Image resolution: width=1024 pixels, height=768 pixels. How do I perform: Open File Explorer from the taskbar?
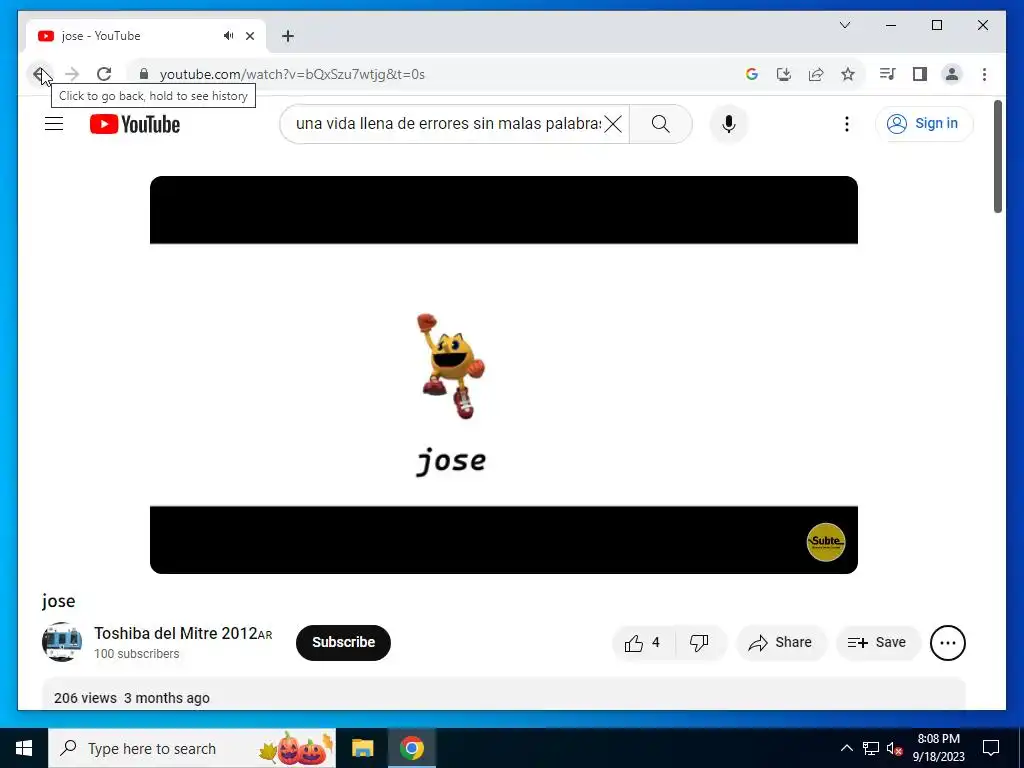coord(362,748)
